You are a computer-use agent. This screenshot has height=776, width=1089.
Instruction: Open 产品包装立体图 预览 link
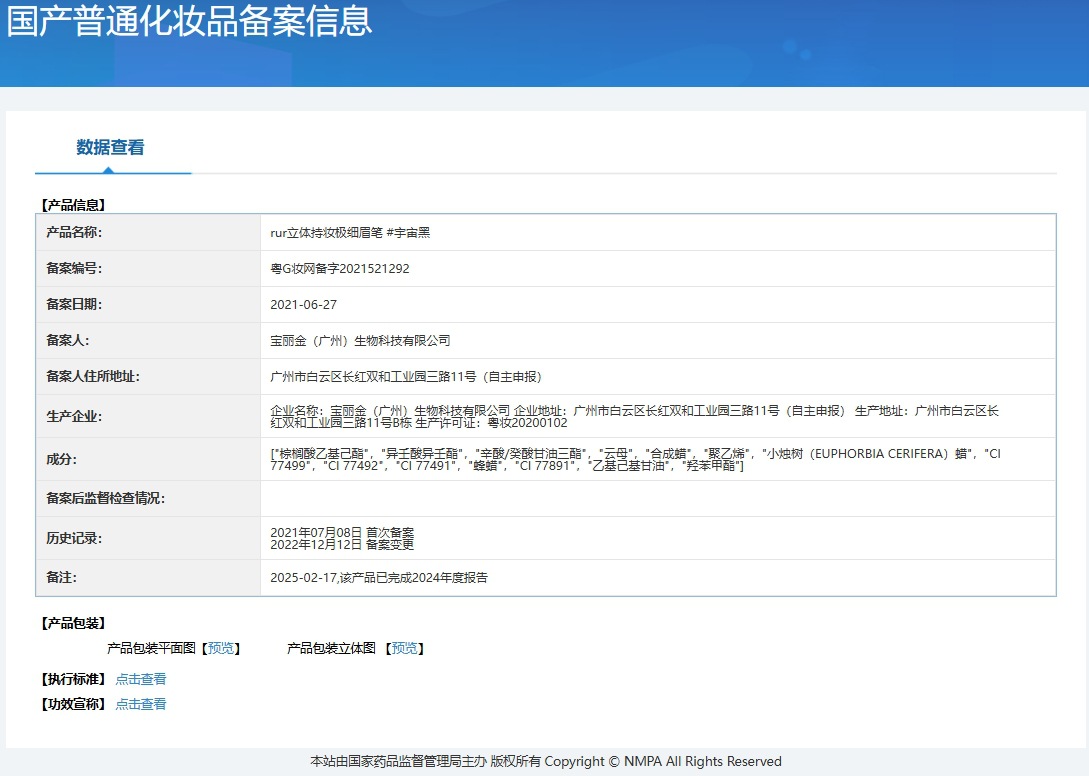(x=404, y=648)
